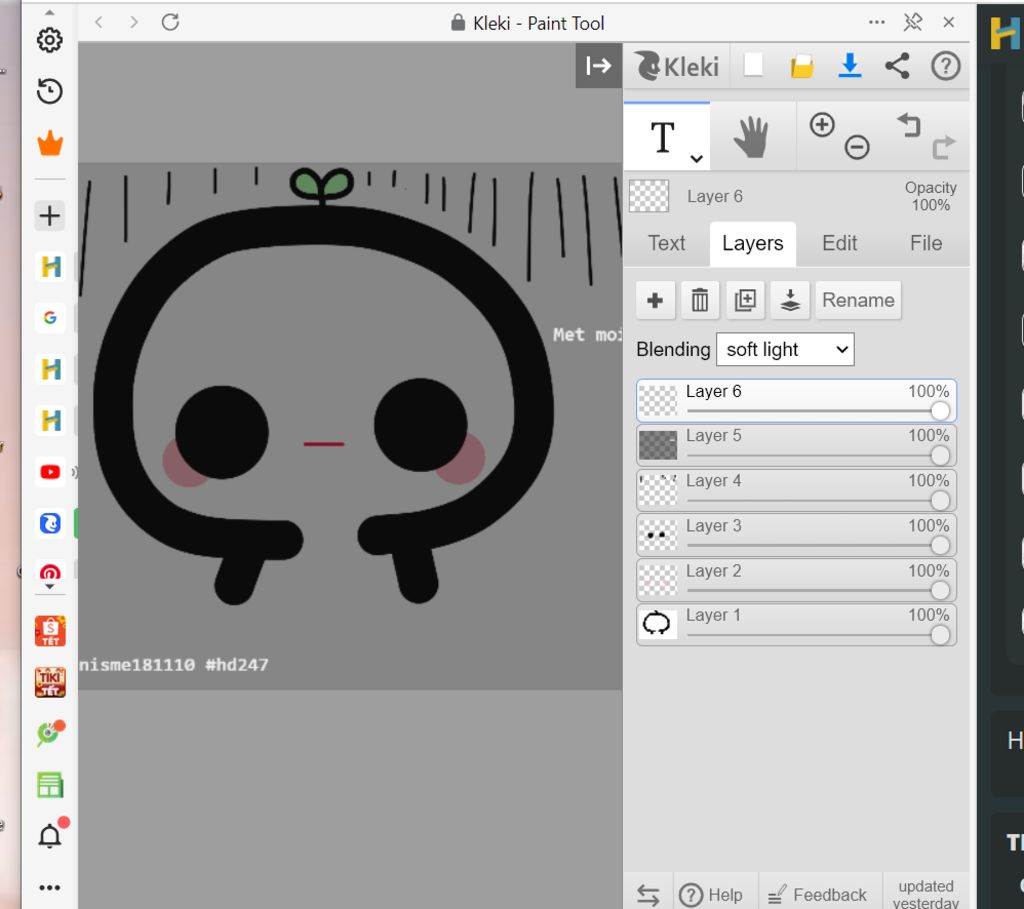This screenshot has height=909, width=1024.
Task: Switch to the Edit tab
Action: coord(839,244)
